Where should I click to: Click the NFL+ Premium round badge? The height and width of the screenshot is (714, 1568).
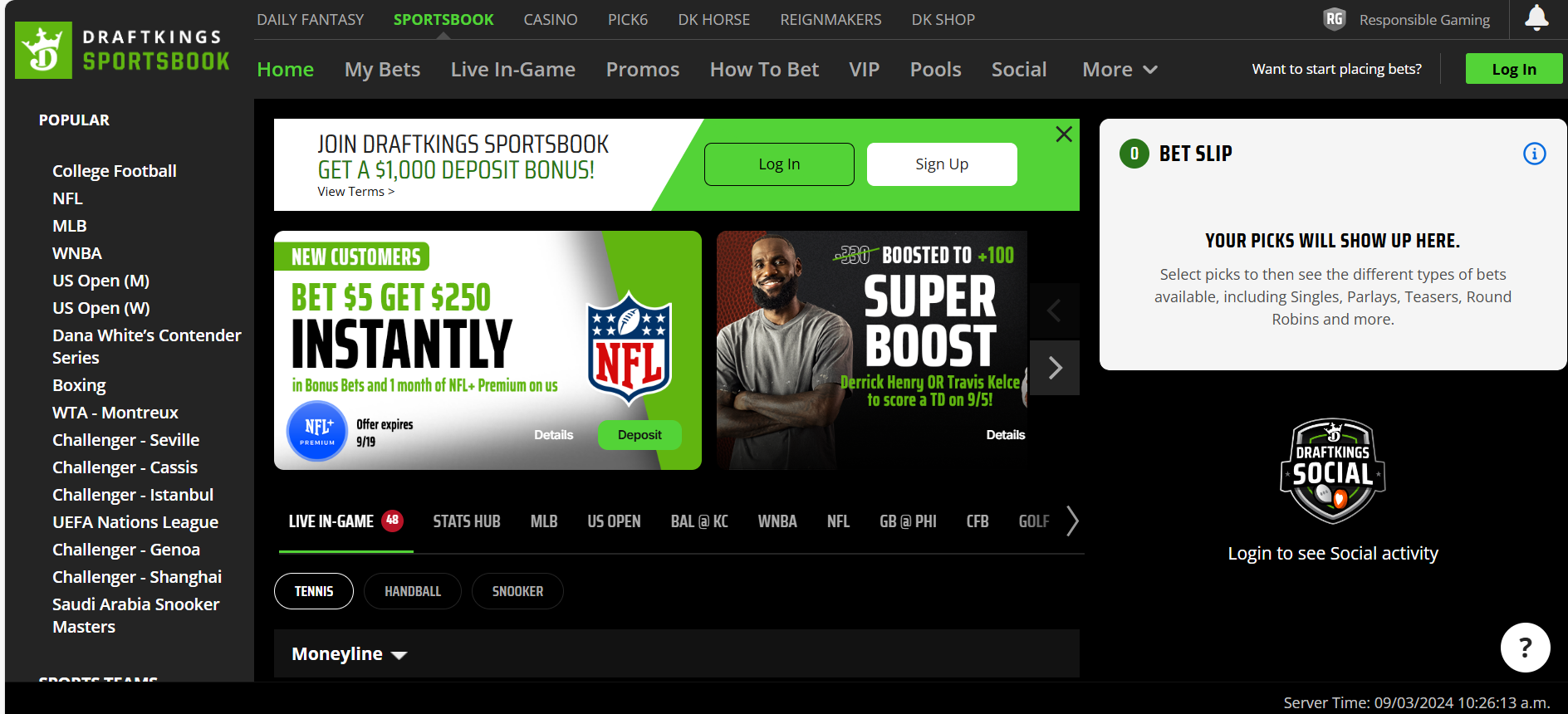pos(317,431)
